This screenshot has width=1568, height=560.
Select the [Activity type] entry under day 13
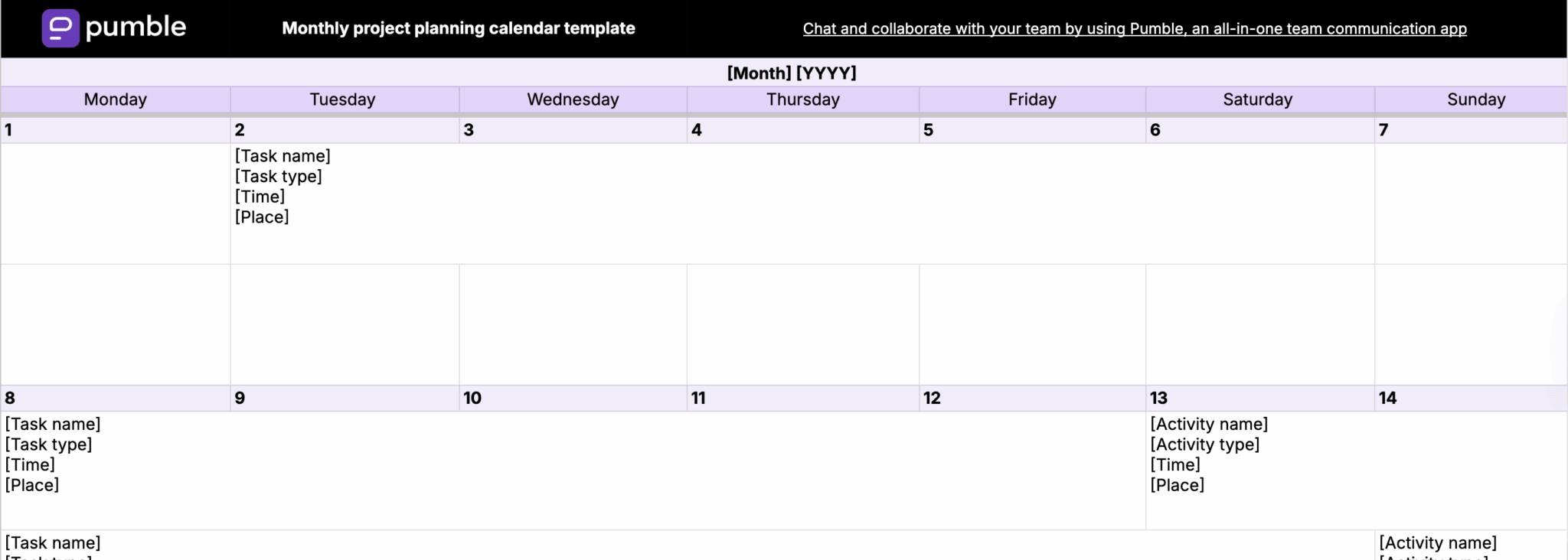pos(1204,444)
